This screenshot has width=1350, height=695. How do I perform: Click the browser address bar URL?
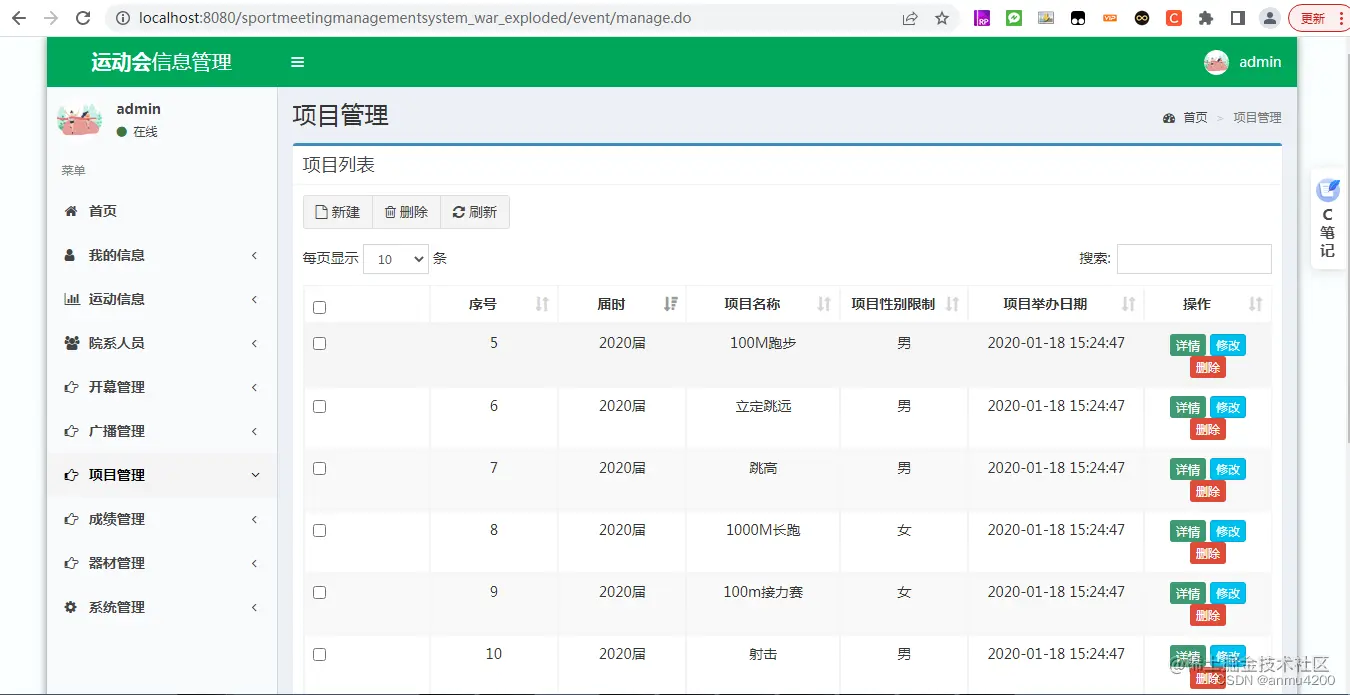(x=415, y=18)
